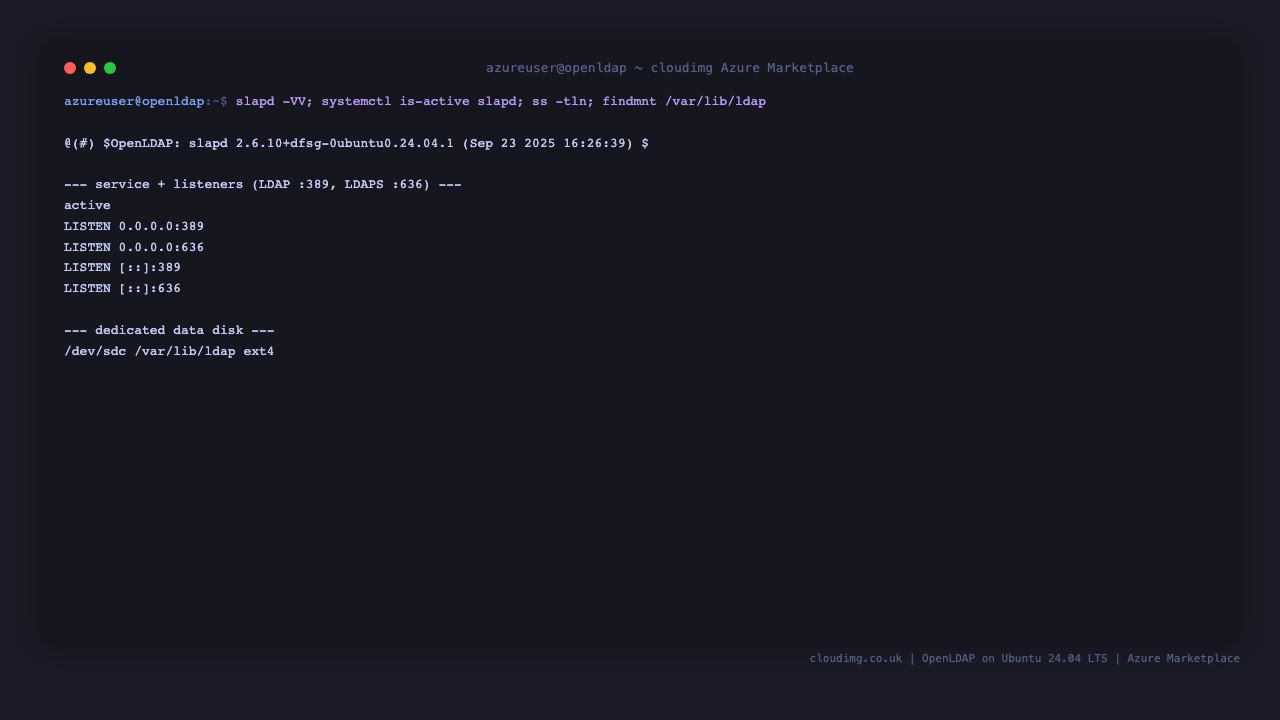Click the red close window dot
Screen dimensions: 1280x720
click(x=70, y=68)
